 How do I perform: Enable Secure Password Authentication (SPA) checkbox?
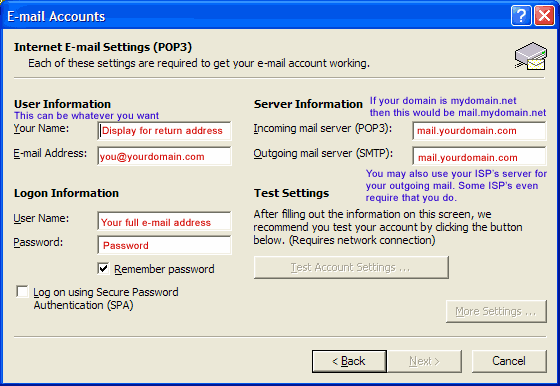[x=22, y=291]
